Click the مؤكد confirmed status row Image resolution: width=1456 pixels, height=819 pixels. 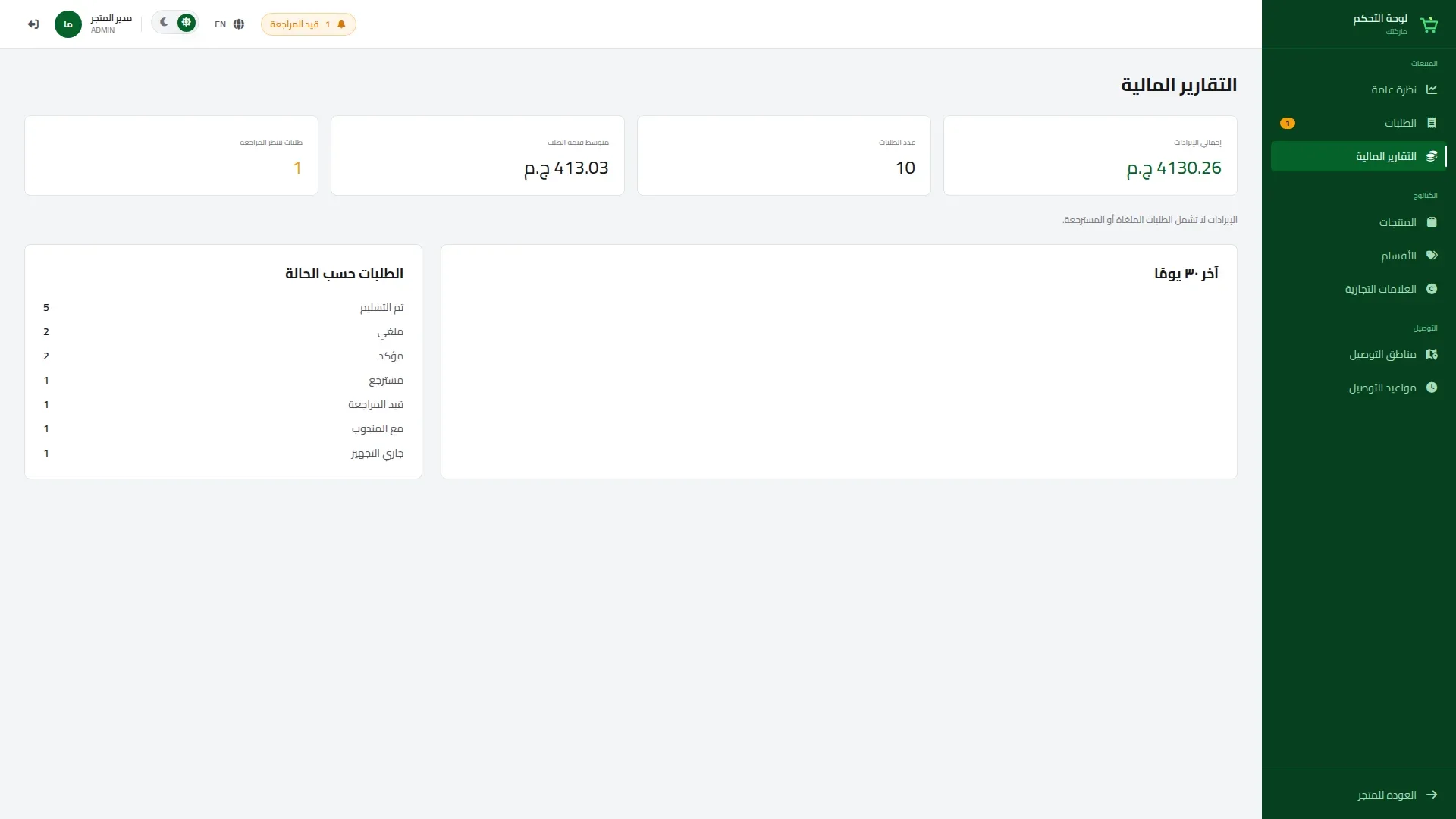pos(223,356)
